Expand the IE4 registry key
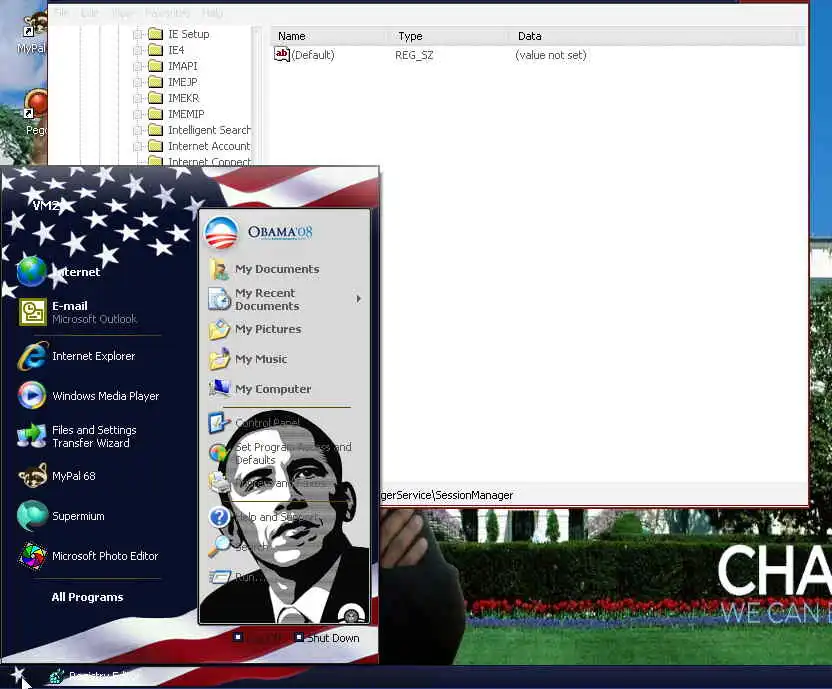 [137, 50]
